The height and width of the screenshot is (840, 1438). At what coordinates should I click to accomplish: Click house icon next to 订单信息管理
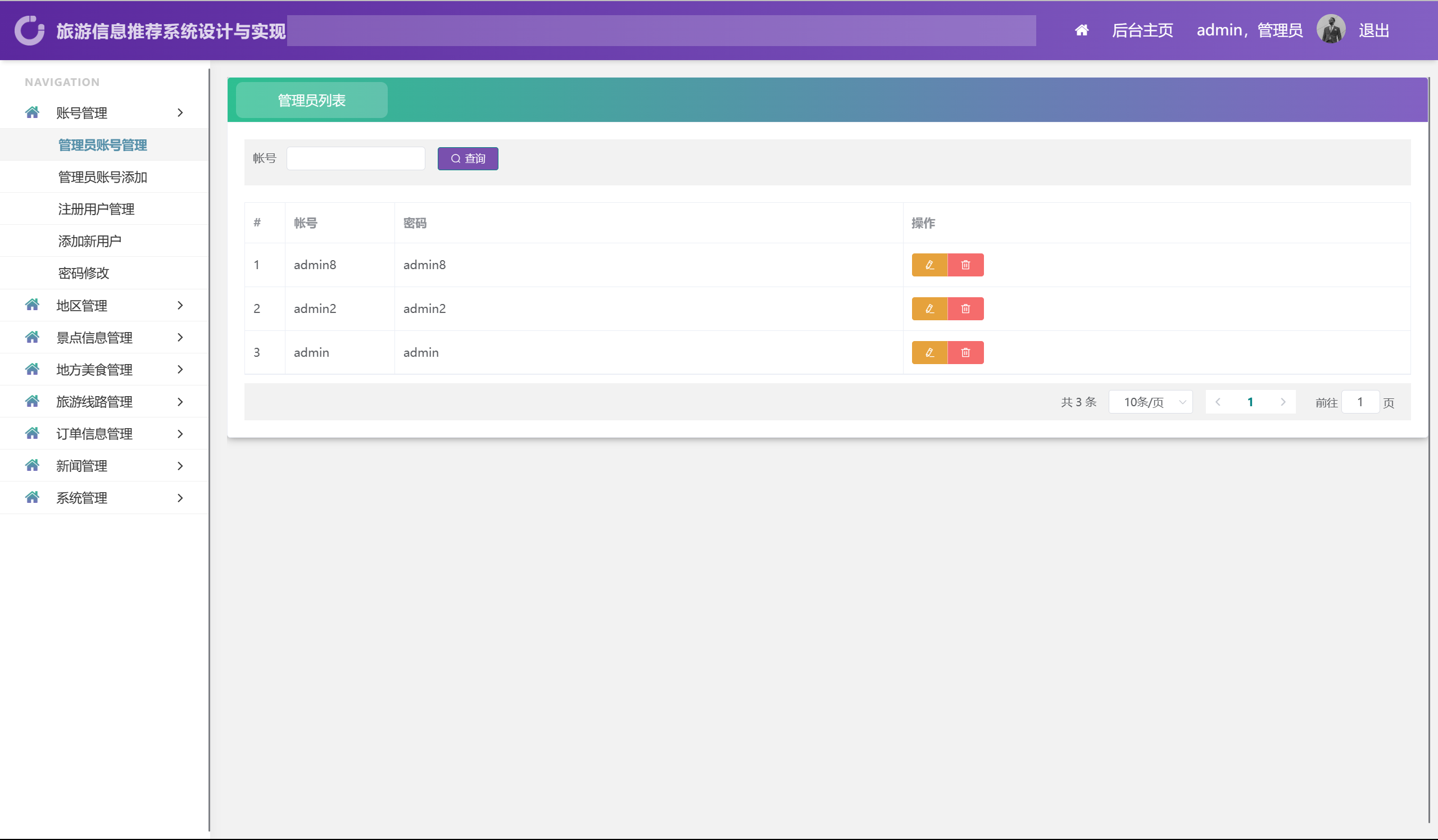click(x=33, y=434)
